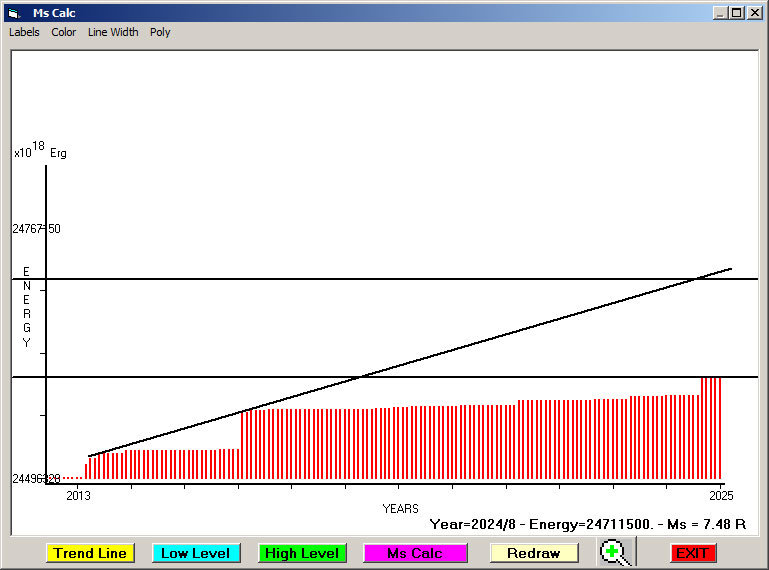Expand the Line Width menu
This screenshot has width=769, height=570.
(113, 32)
